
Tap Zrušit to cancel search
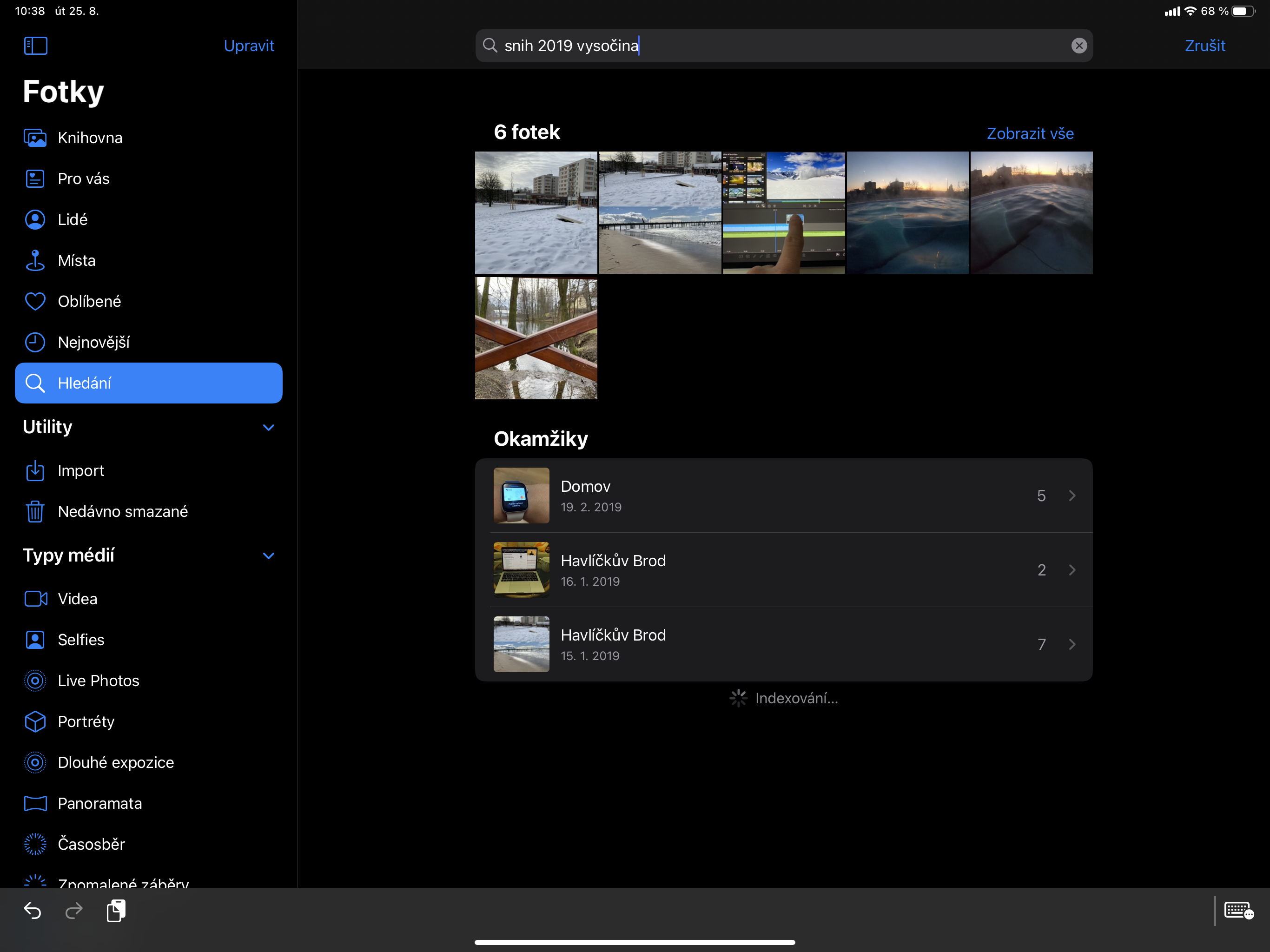(x=1204, y=46)
